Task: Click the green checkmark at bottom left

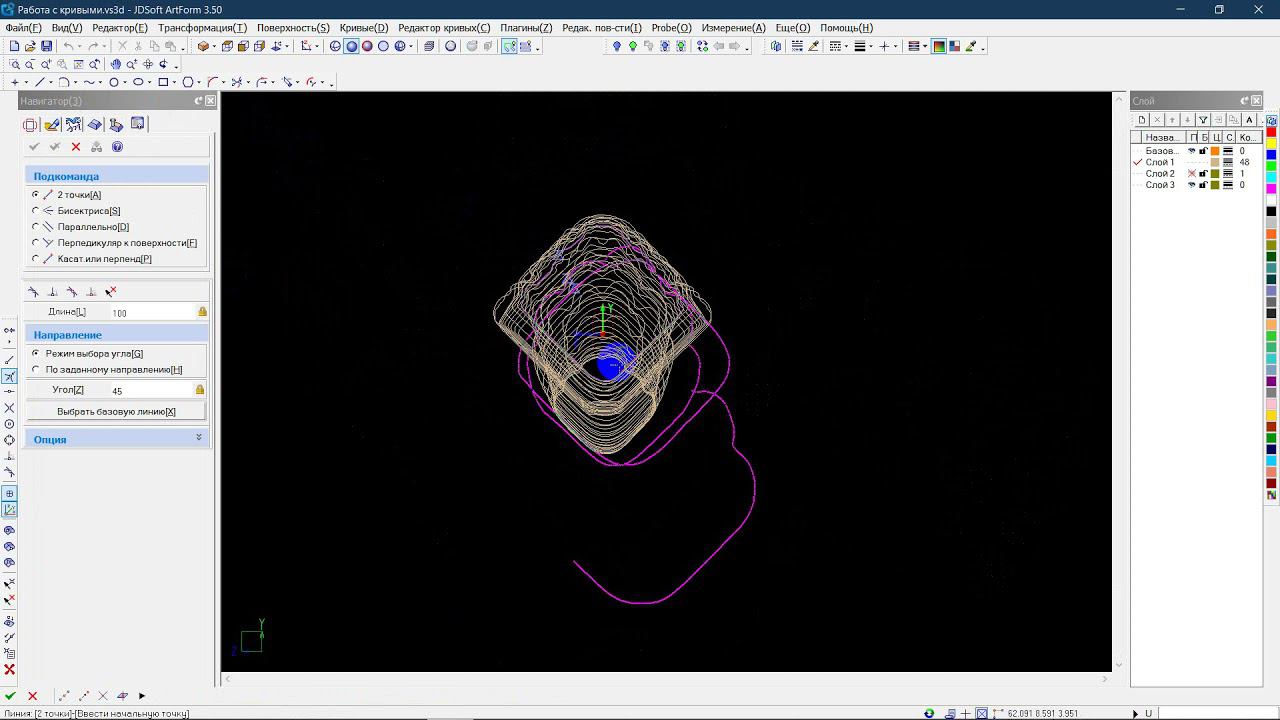Action: [x=11, y=696]
